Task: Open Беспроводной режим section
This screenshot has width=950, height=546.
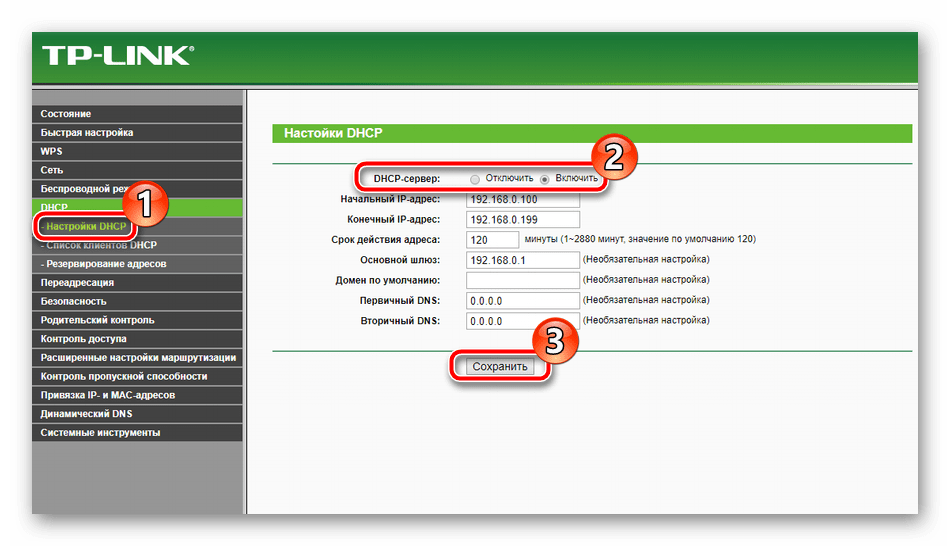Action: 137,188
